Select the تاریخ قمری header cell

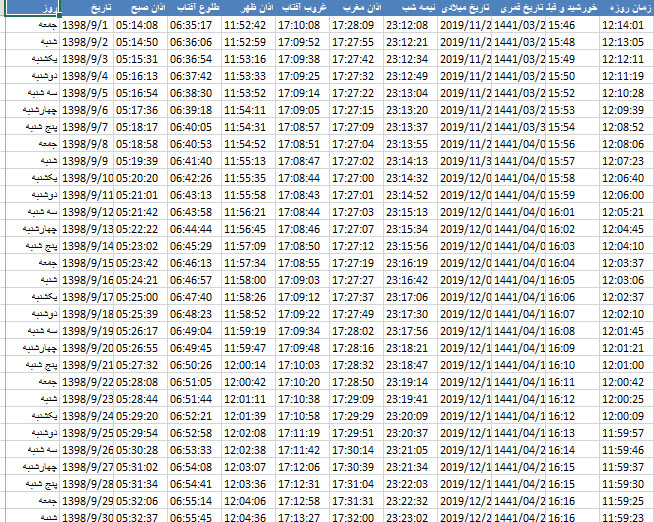coord(518,8)
